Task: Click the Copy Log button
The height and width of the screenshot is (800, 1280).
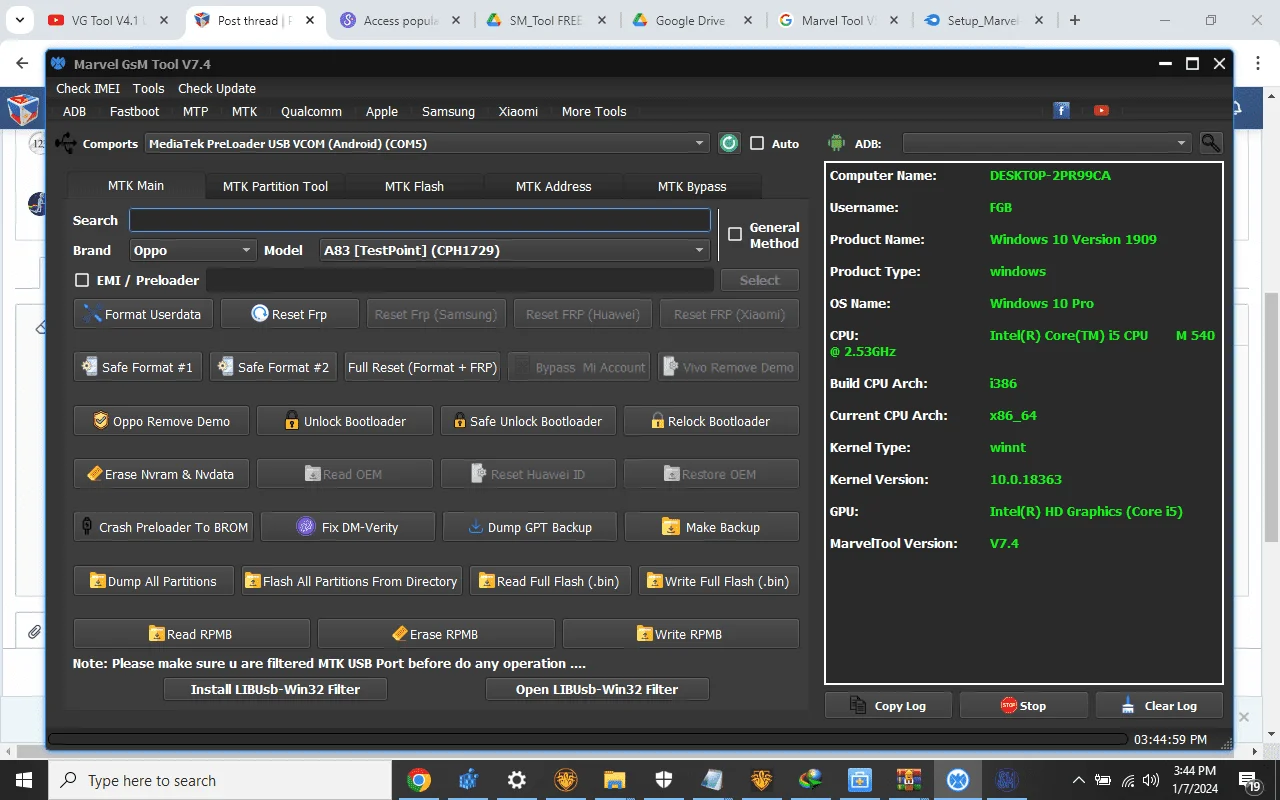Action: (888, 705)
